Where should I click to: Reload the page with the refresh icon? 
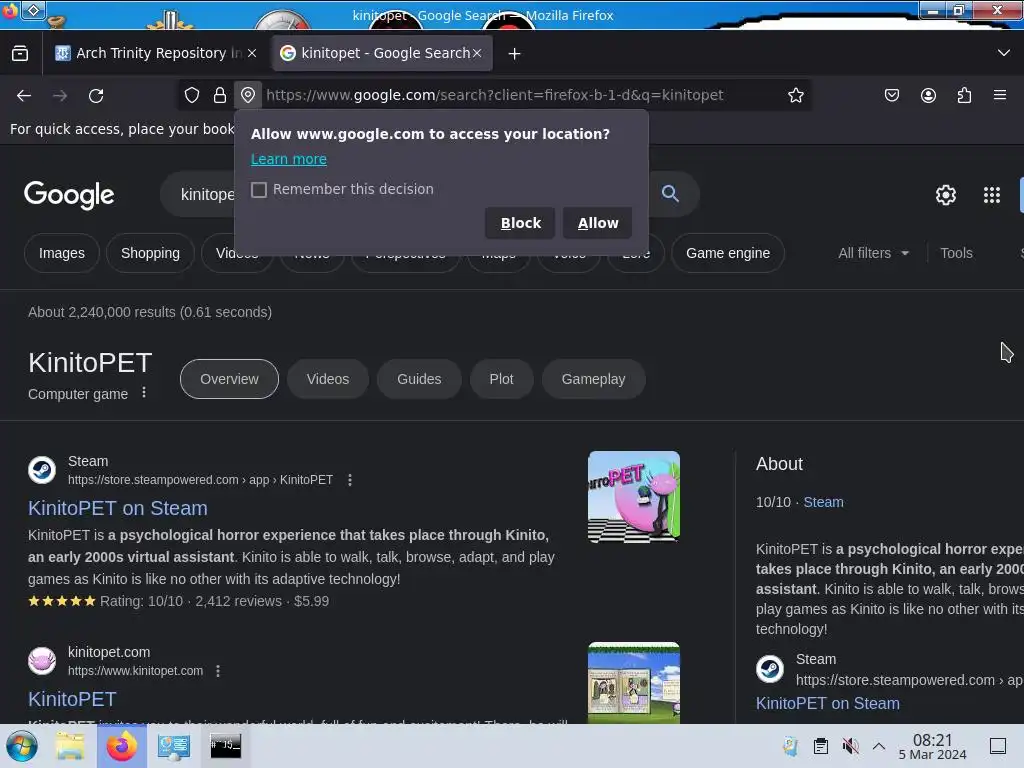pyautogui.click(x=96, y=96)
